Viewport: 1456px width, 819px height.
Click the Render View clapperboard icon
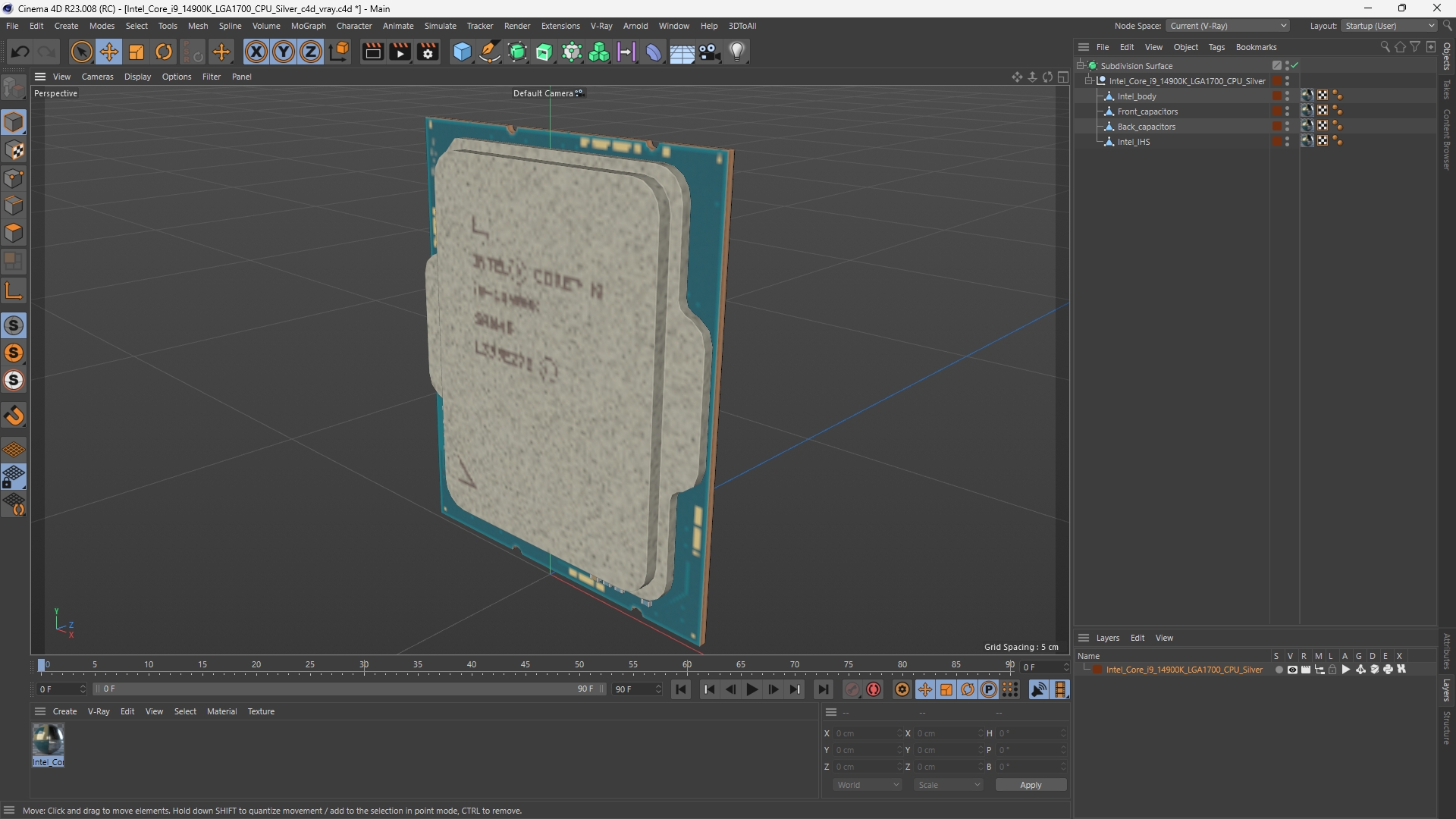pos(372,52)
